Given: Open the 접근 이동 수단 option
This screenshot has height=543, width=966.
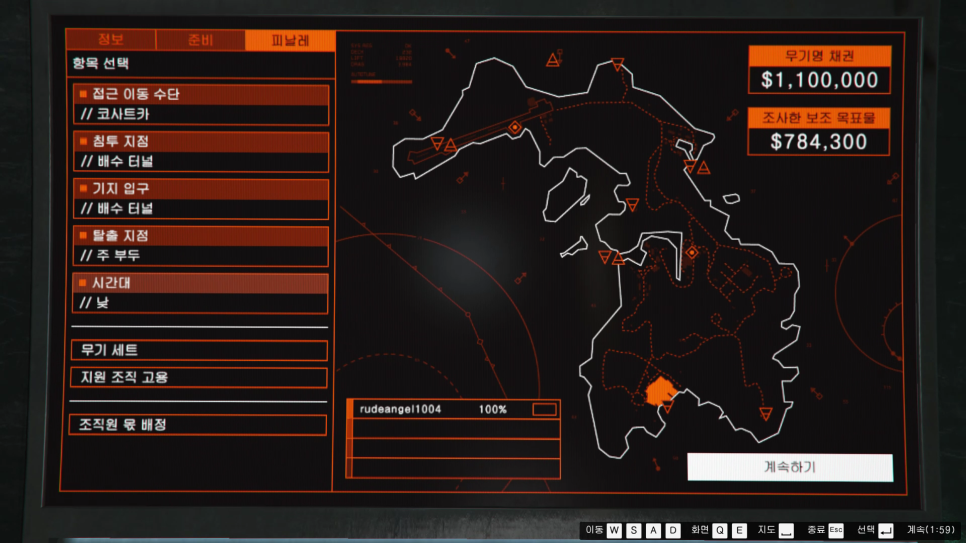Looking at the screenshot, I should 201,104.
